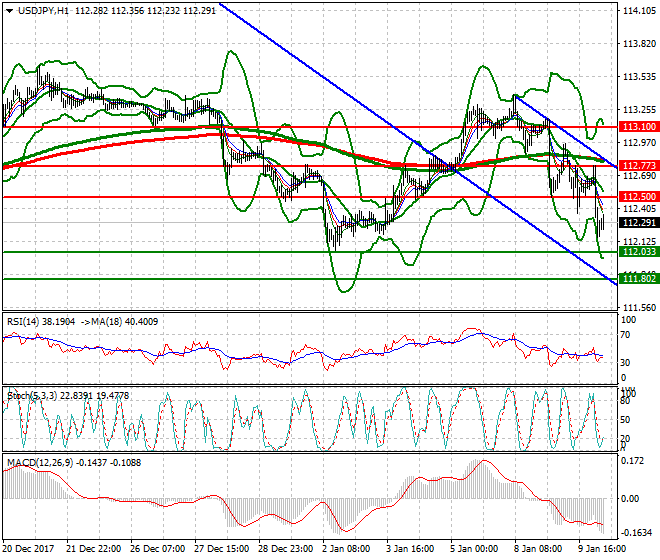
Task: Select the 5 Jan 00:00 time label
Action: pos(474,549)
